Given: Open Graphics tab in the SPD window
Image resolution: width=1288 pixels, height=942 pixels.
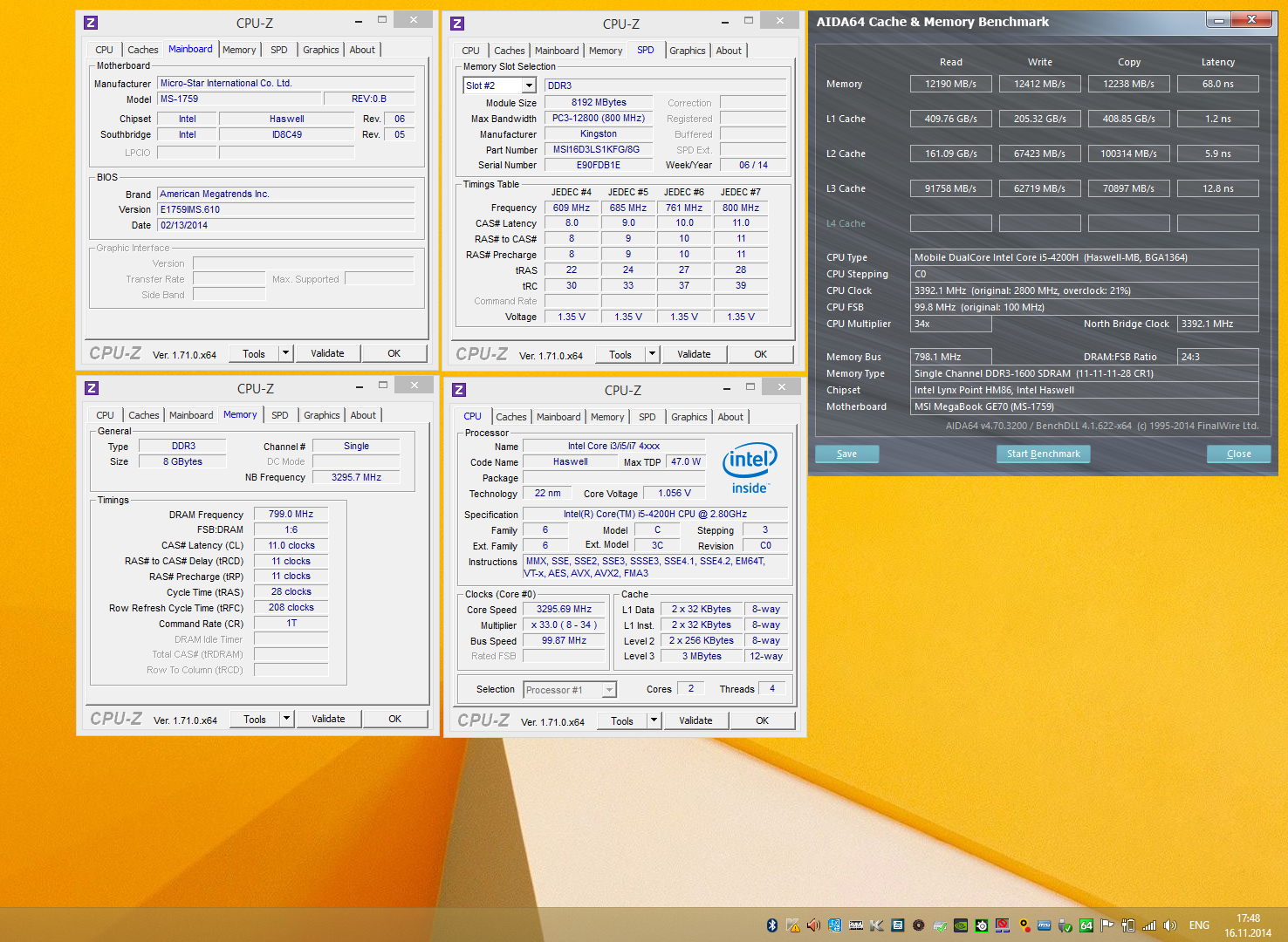Looking at the screenshot, I should (687, 51).
